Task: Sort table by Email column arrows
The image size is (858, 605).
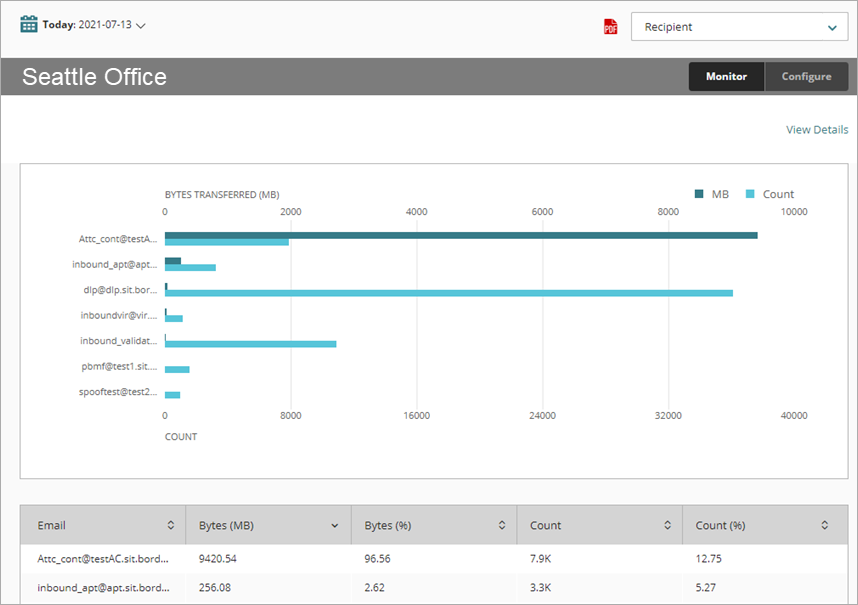Action: coord(171,525)
